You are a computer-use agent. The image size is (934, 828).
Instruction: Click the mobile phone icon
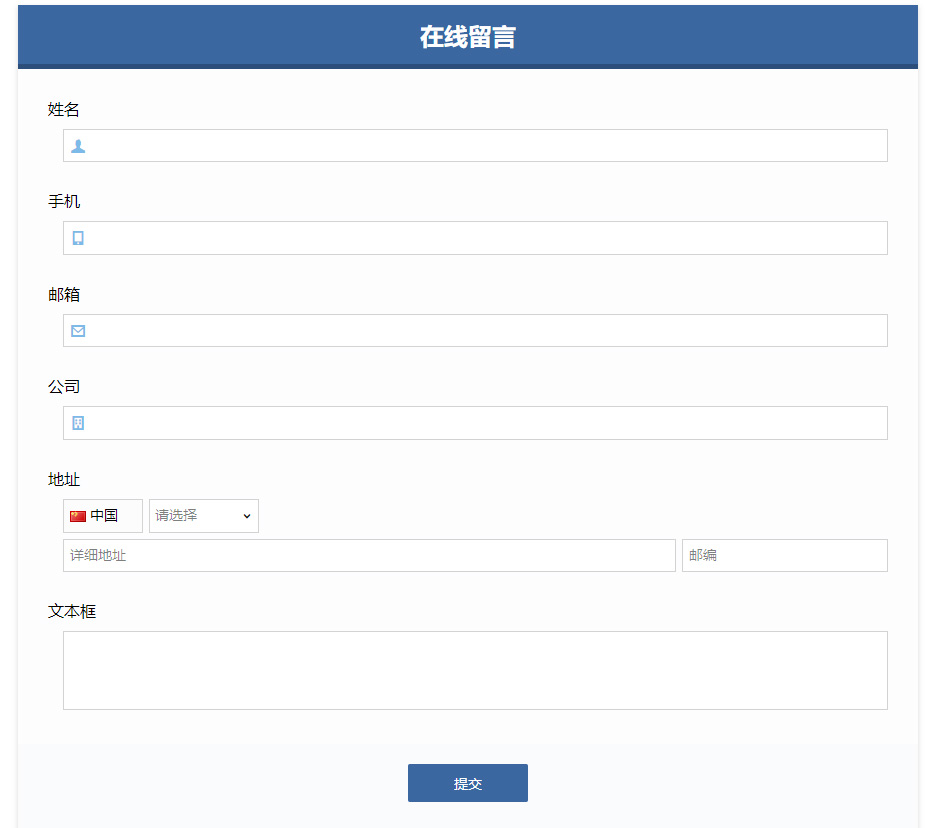pos(78,238)
